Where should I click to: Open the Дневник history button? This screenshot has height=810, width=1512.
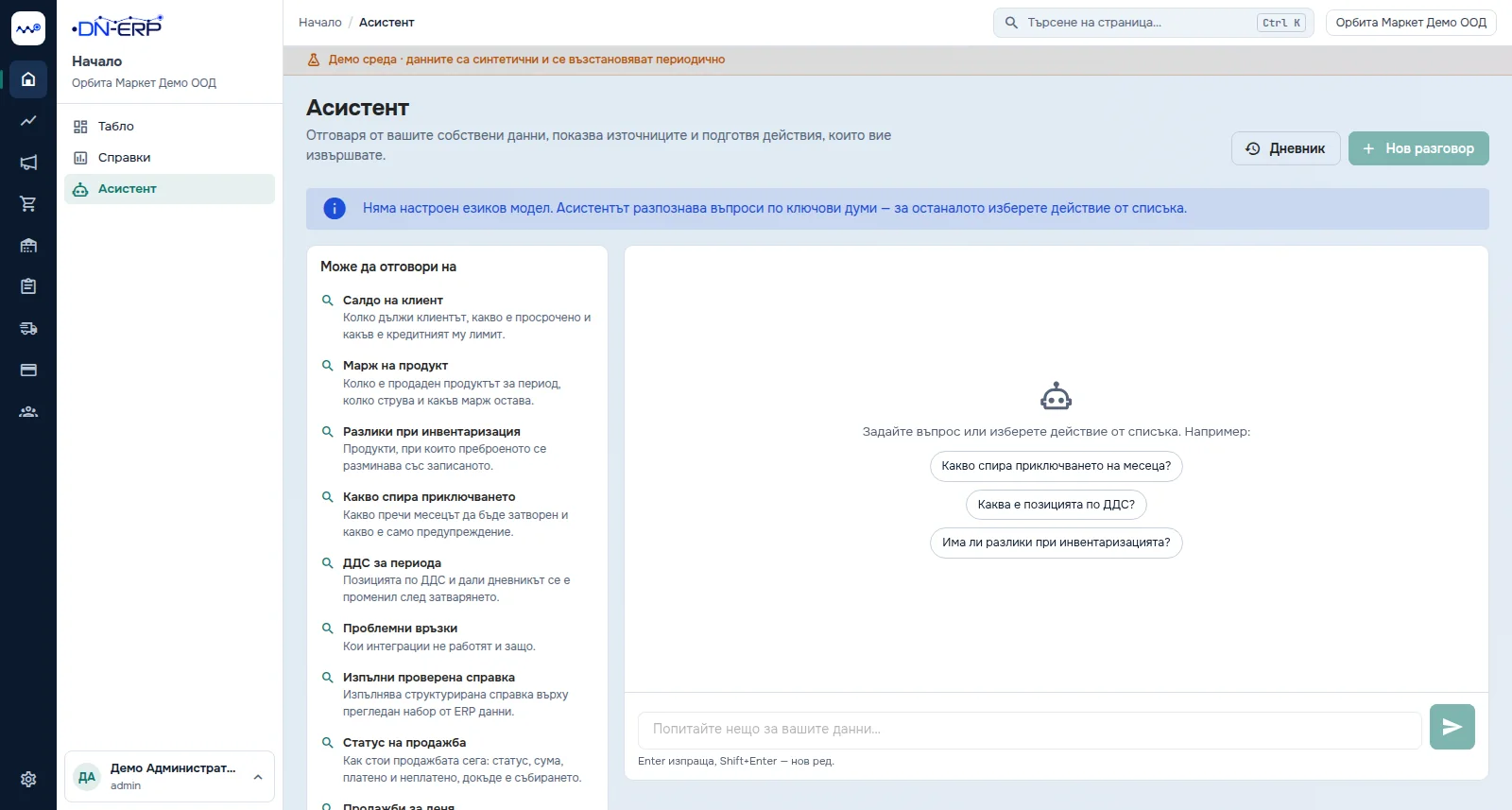[x=1285, y=148]
